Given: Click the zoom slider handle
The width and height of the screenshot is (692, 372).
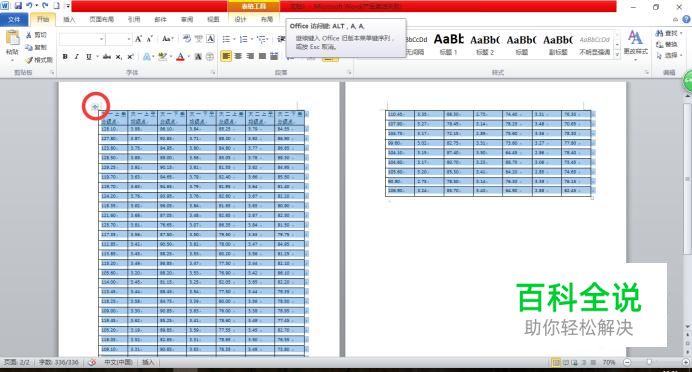Looking at the screenshot, I should [x=650, y=362].
